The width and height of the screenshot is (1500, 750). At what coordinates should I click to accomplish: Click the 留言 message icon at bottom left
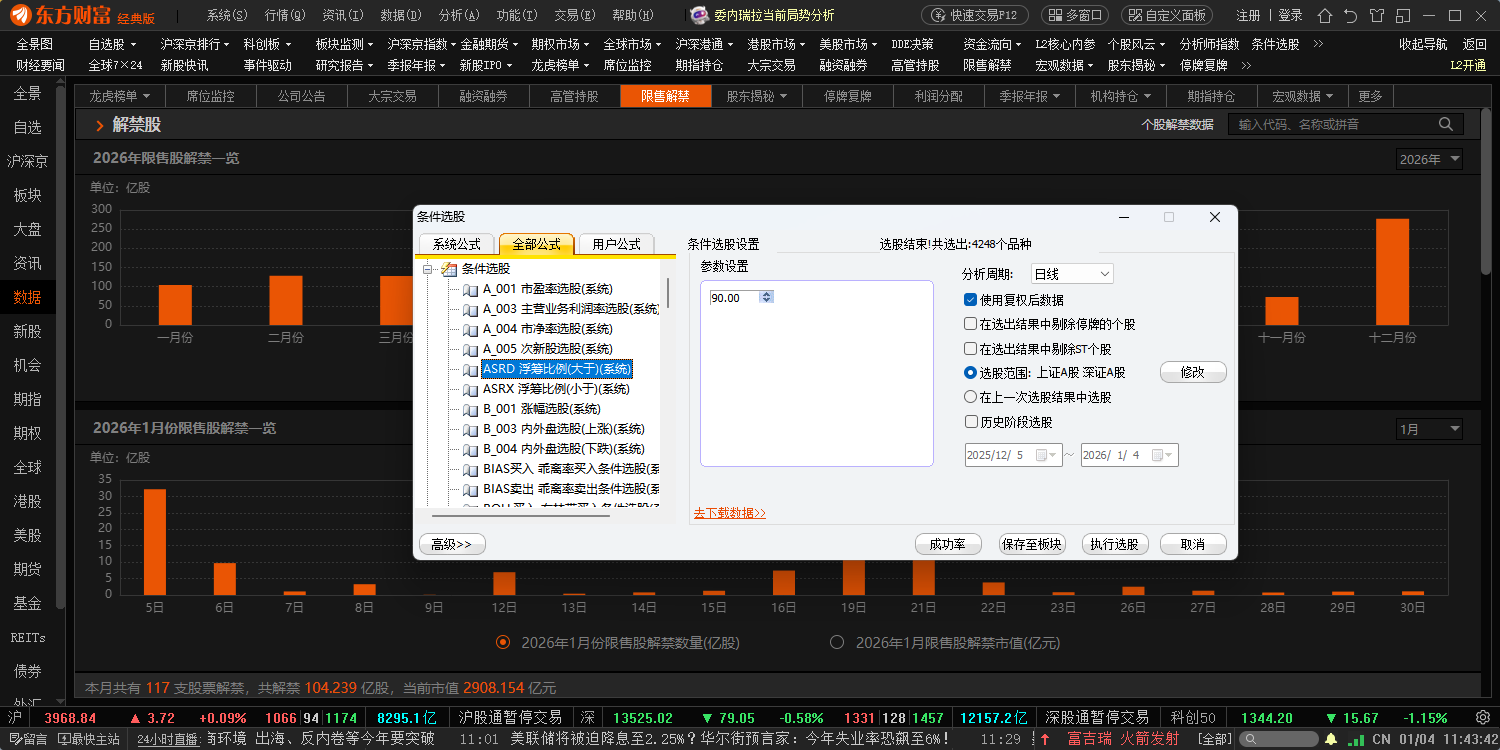point(15,739)
